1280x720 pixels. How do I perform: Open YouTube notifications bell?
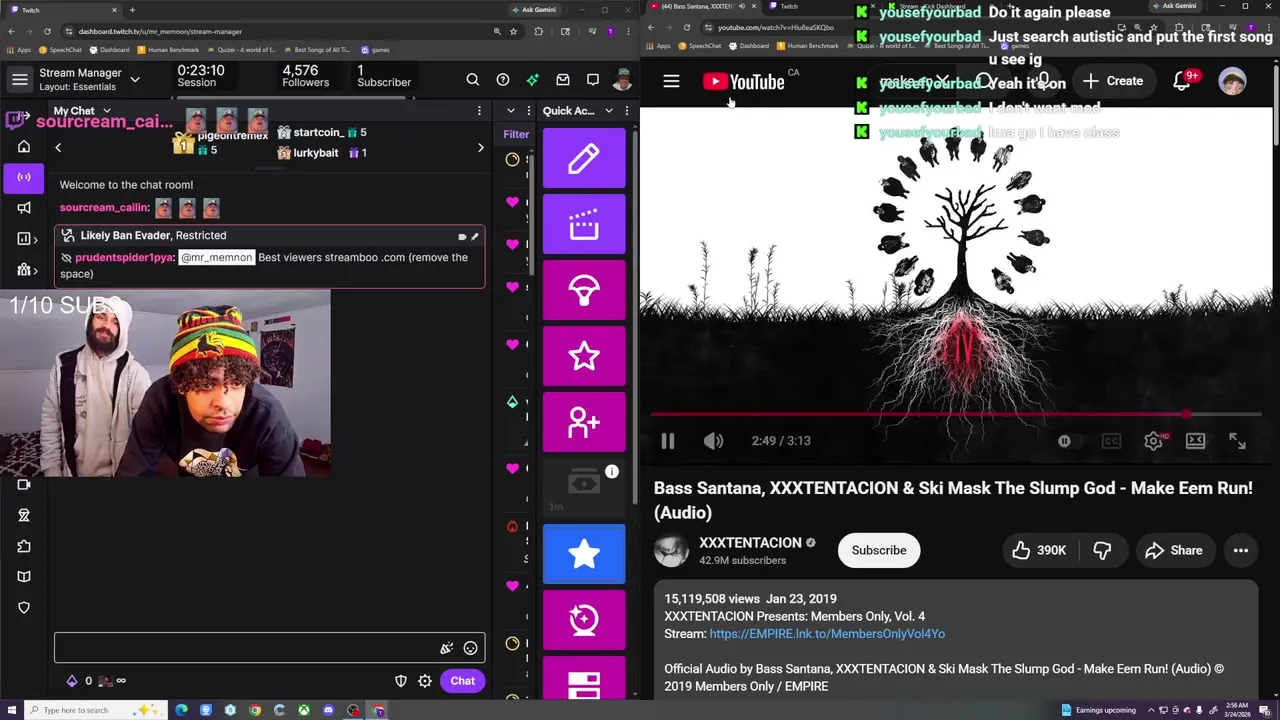point(1182,81)
